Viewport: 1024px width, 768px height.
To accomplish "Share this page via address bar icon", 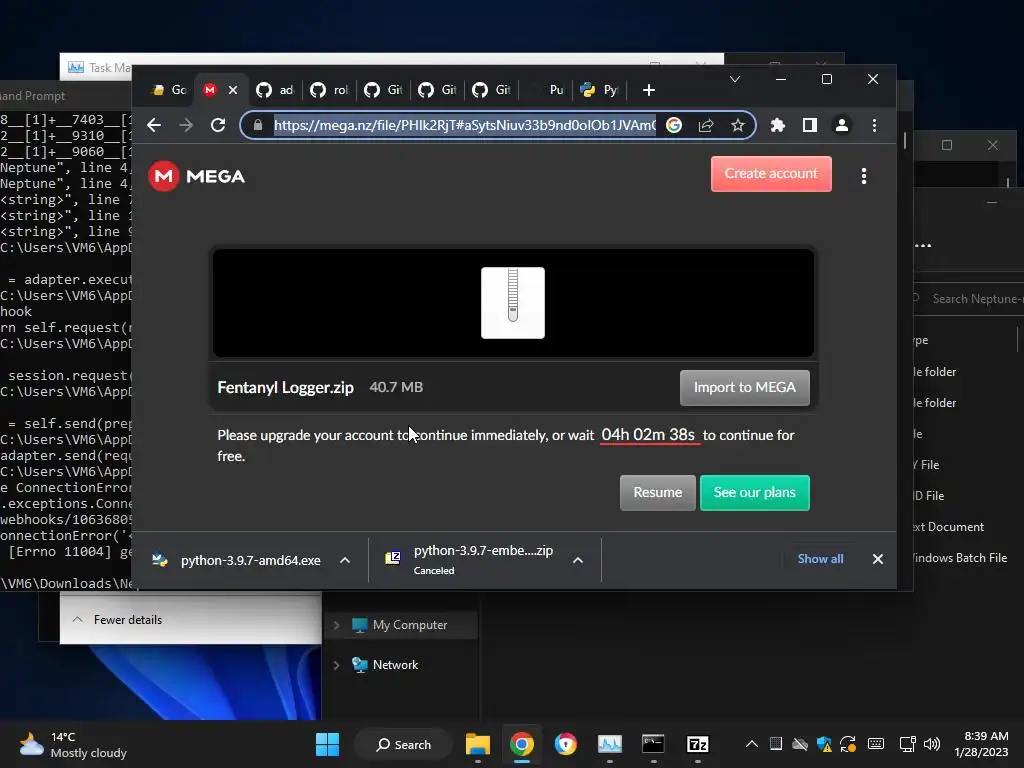I will tap(706, 125).
